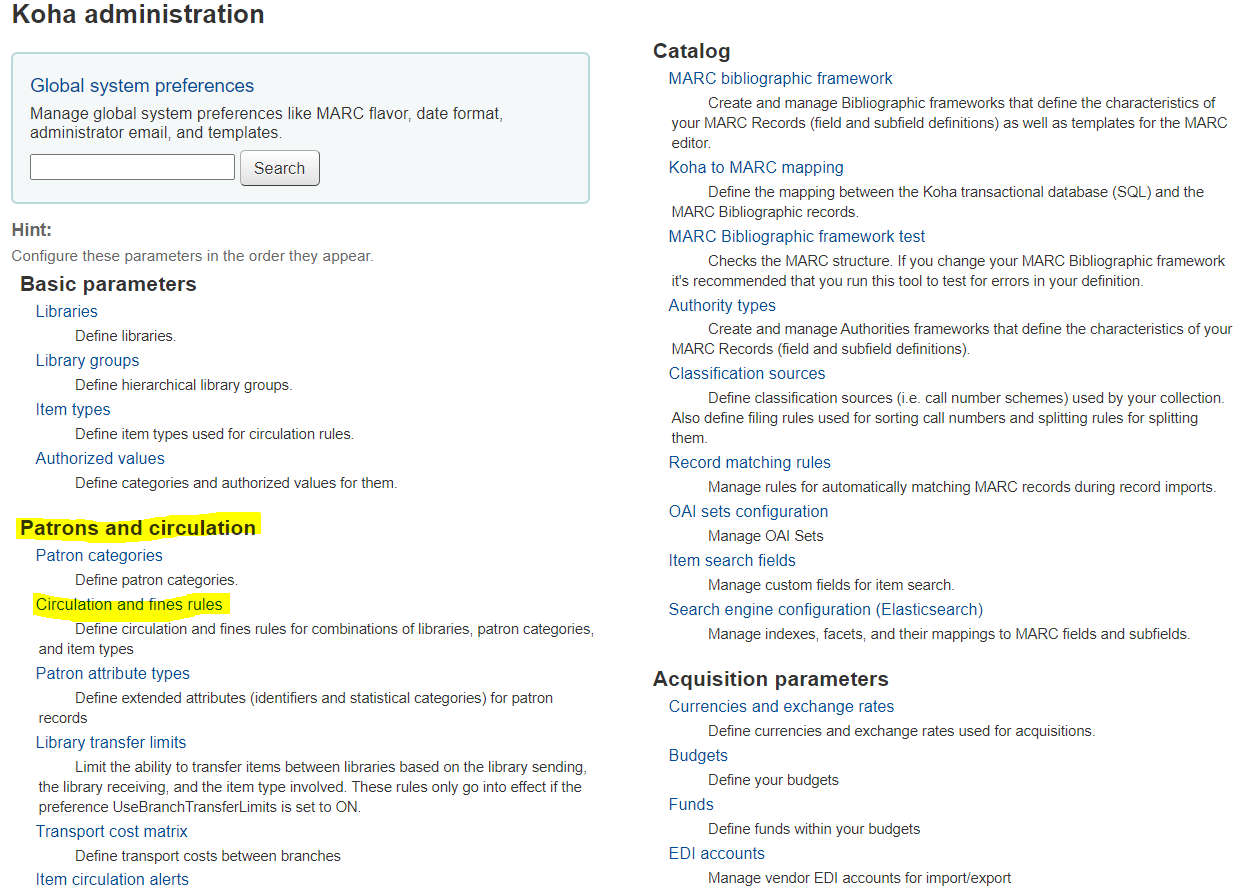Open the Patron attribute types link
The width and height of the screenshot is (1237, 889).
tap(113, 674)
